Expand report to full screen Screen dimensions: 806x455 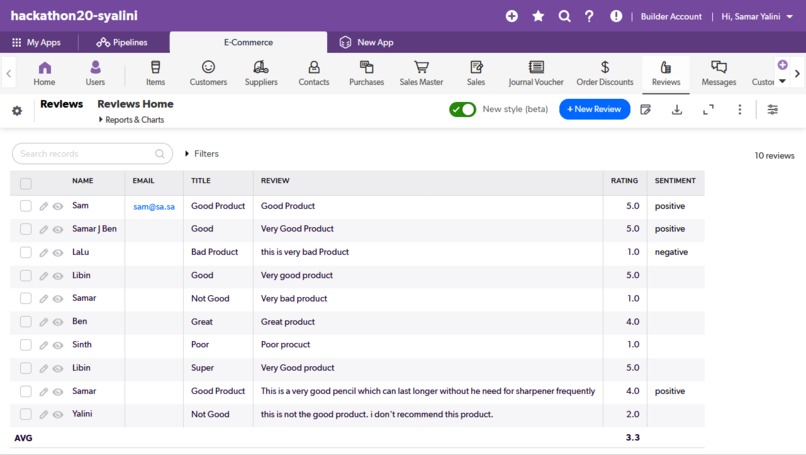(708, 110)
